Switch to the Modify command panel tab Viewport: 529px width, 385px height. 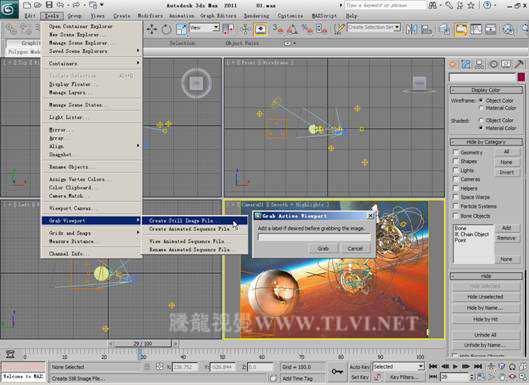pyautogui.click(x=466, y=64)
